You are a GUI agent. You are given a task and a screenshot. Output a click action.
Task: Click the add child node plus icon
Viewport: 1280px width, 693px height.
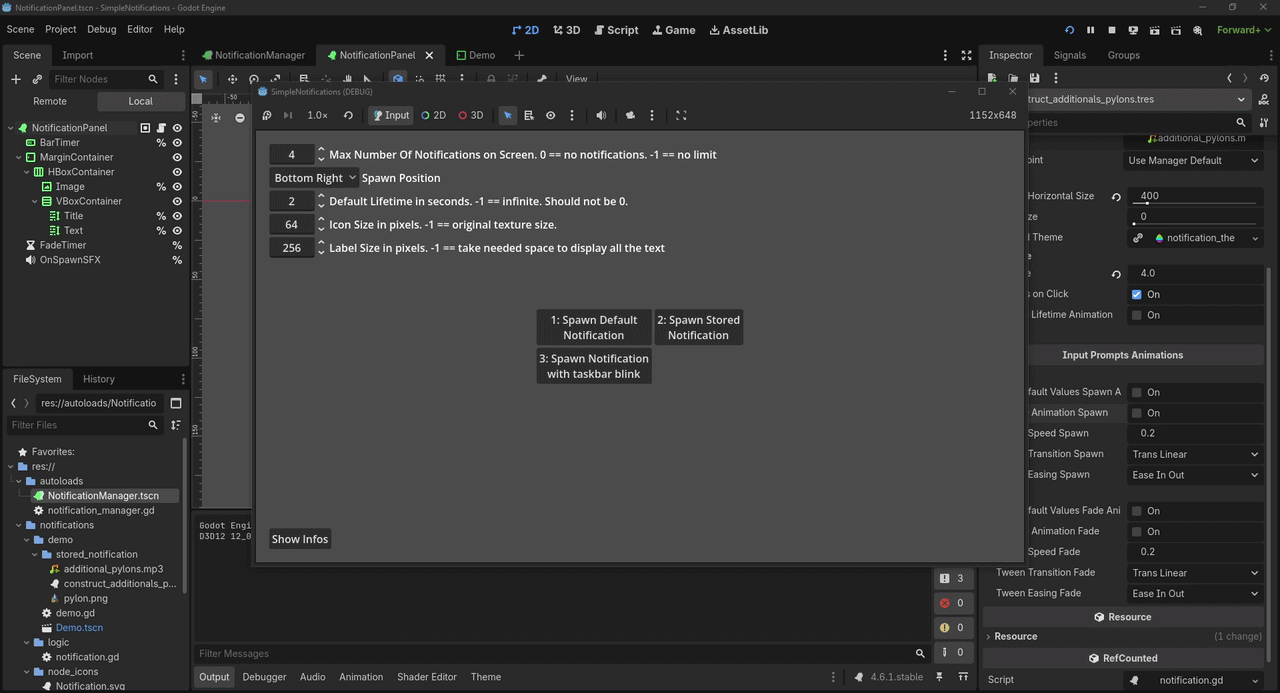15,79
